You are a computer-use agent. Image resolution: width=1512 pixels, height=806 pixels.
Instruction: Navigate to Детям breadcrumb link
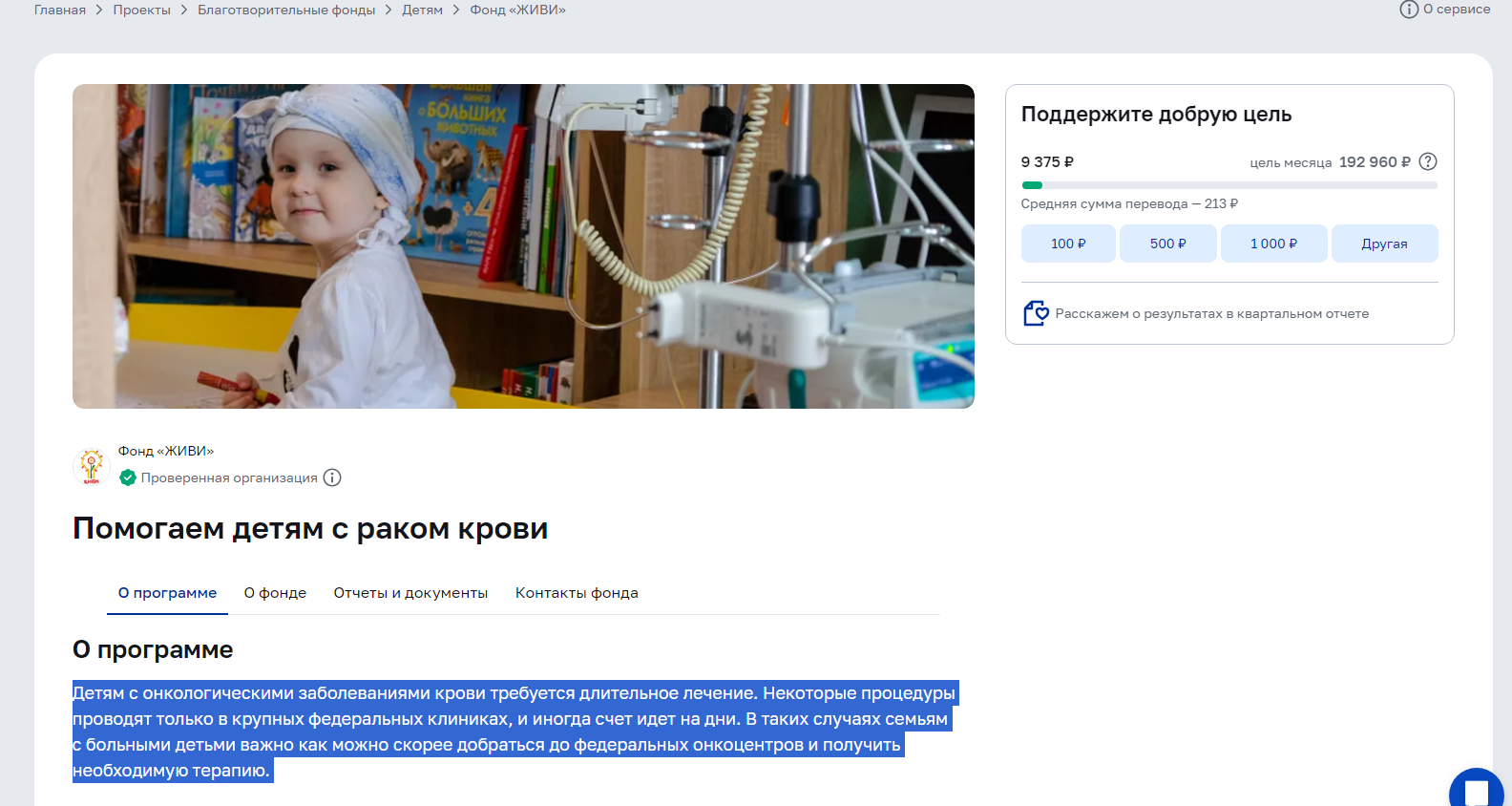422,10
